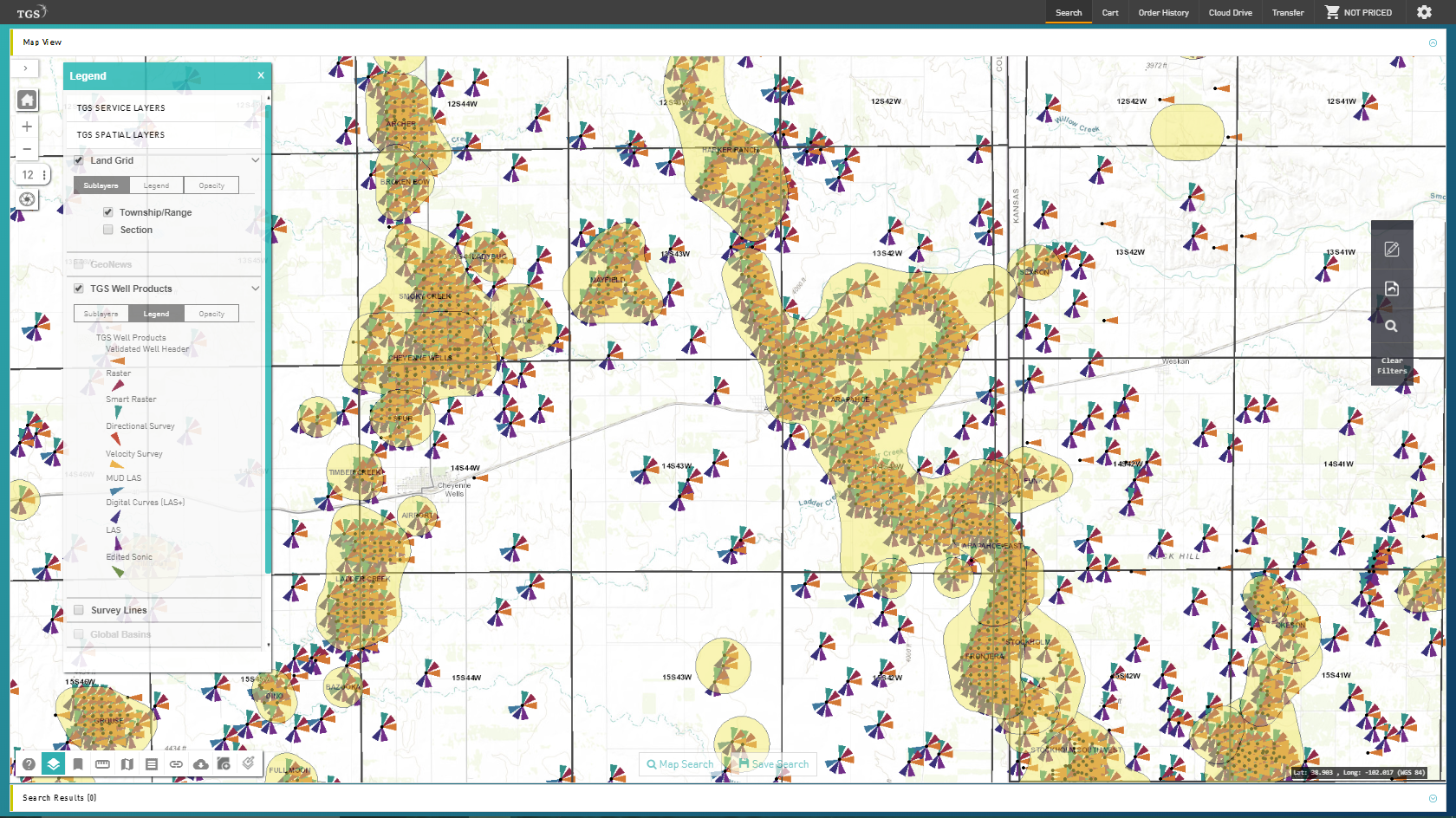Click the compass locate icon
This screenshot has width=1456, height=818.
click(x=27, y=199)
